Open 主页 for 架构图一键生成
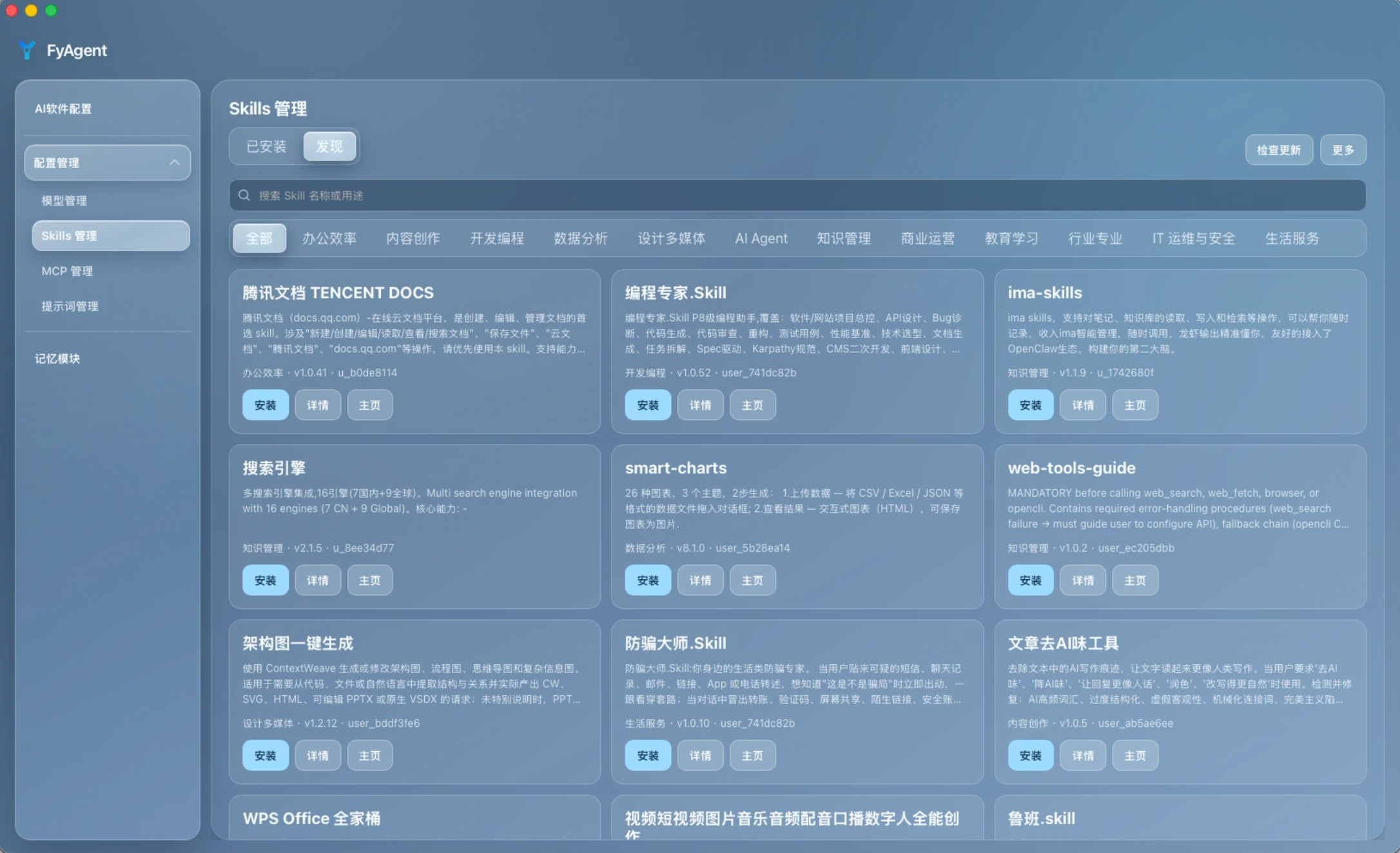This screenshot has height=853, width=1400. point(370,756)
